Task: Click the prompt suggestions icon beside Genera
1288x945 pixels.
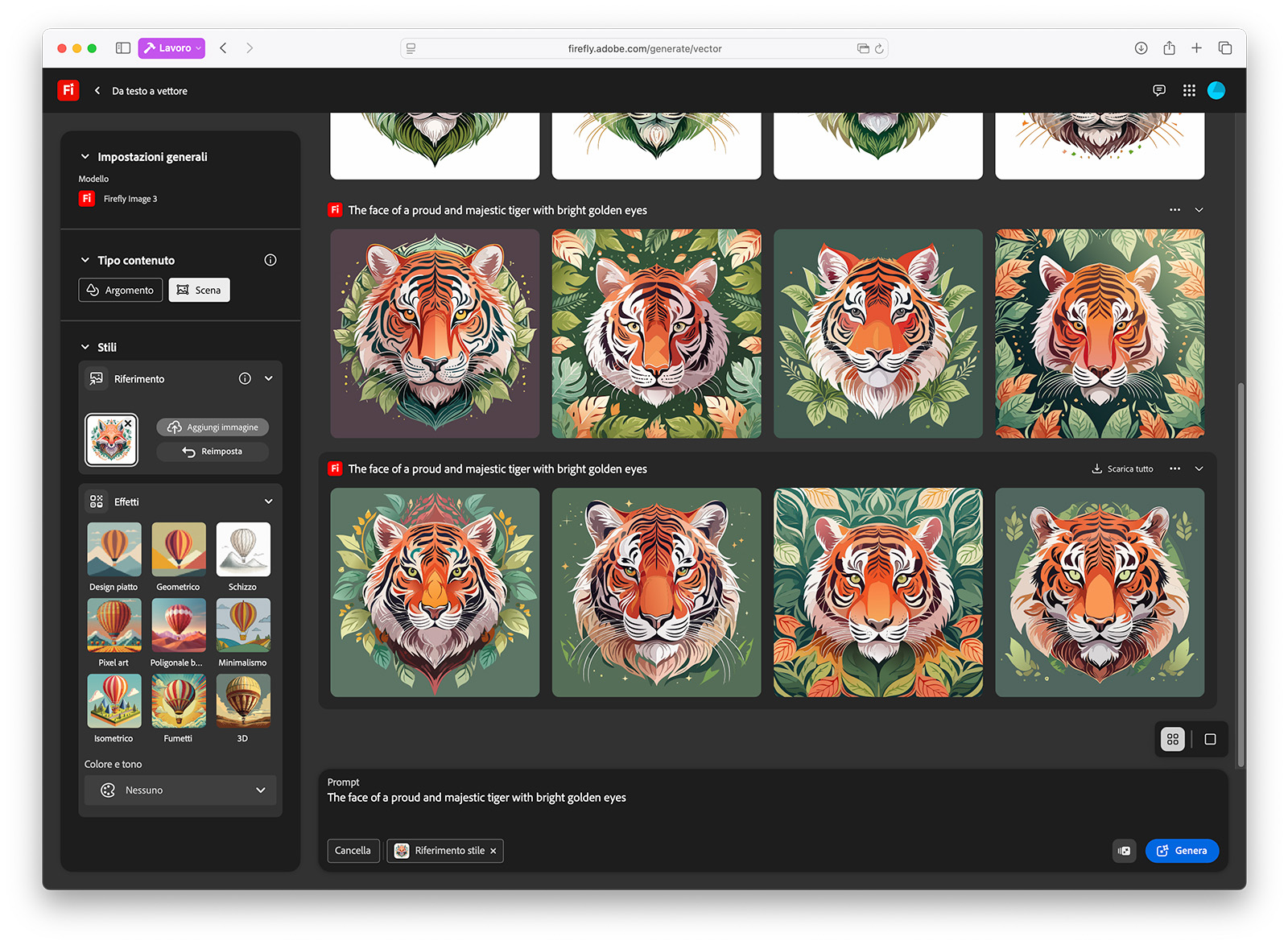Action: tap(1124, 851)
